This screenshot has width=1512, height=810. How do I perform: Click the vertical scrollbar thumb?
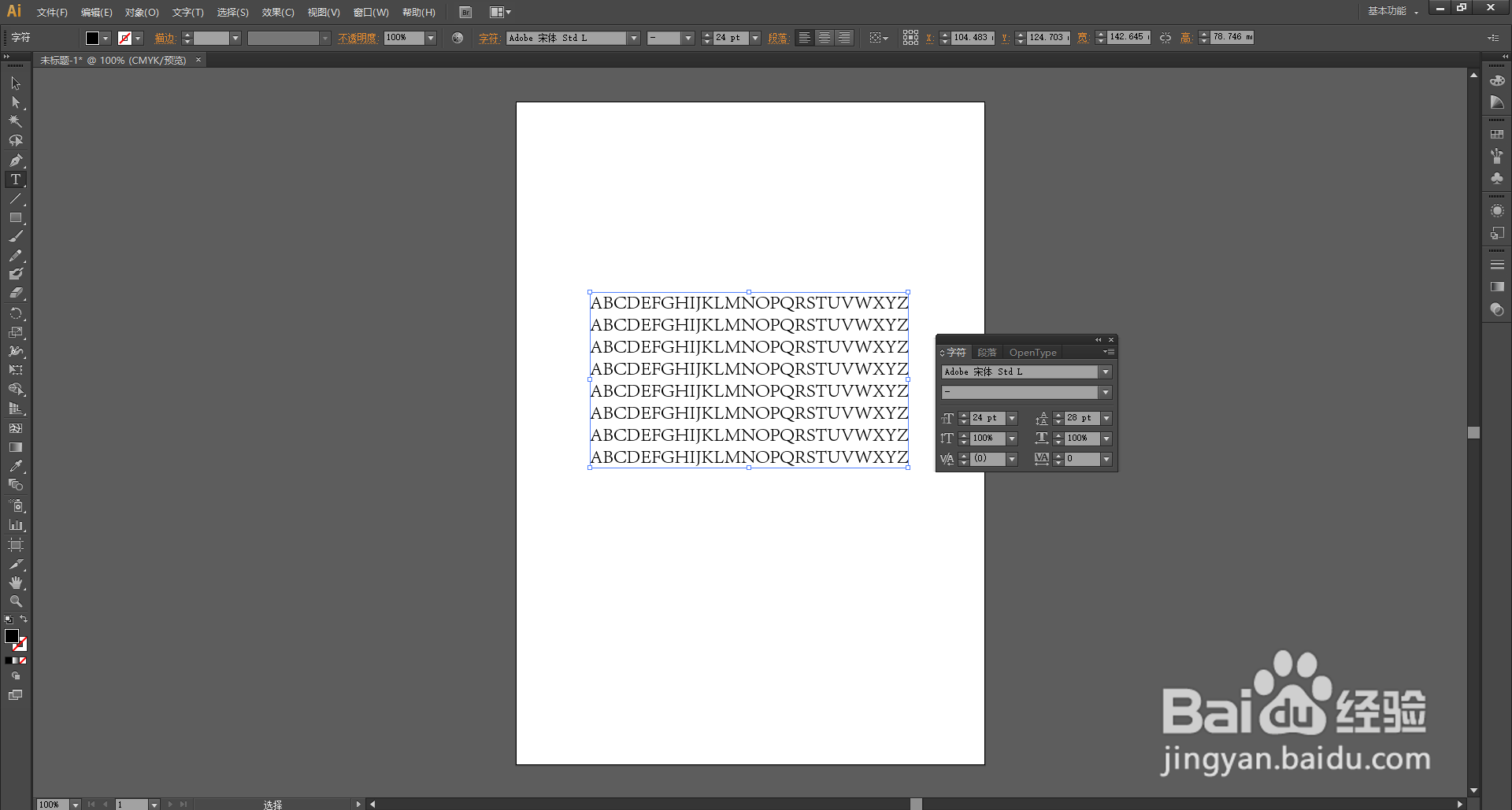click(1473, 432)
